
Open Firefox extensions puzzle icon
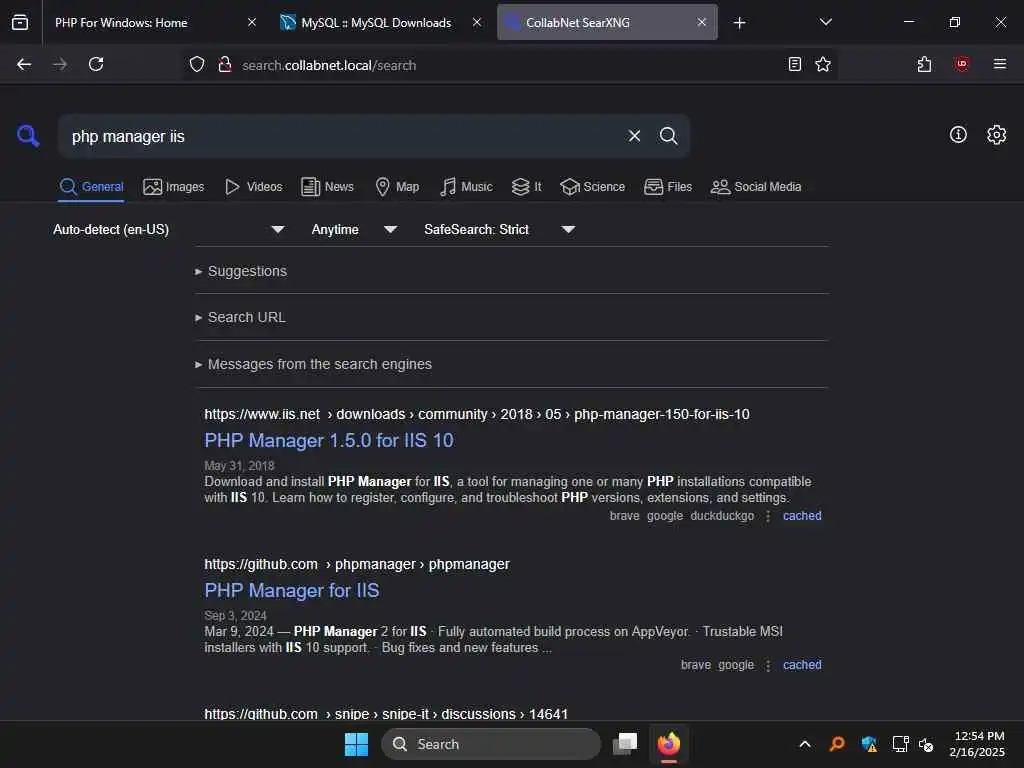pos(924,64)
